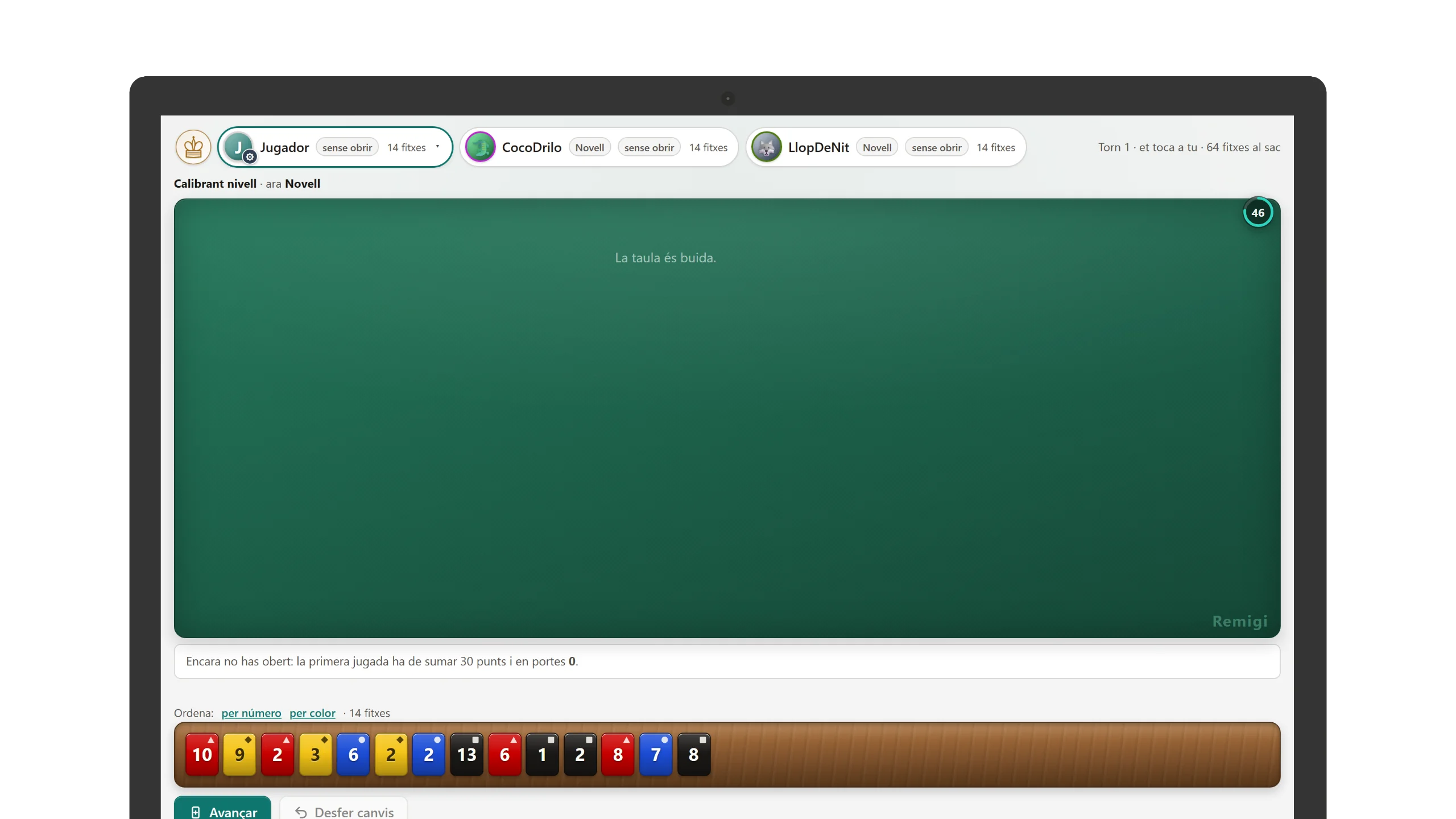Click LlopDeNit wolf avatar
The image size is (1456, 819).
[x=767, y=147]
